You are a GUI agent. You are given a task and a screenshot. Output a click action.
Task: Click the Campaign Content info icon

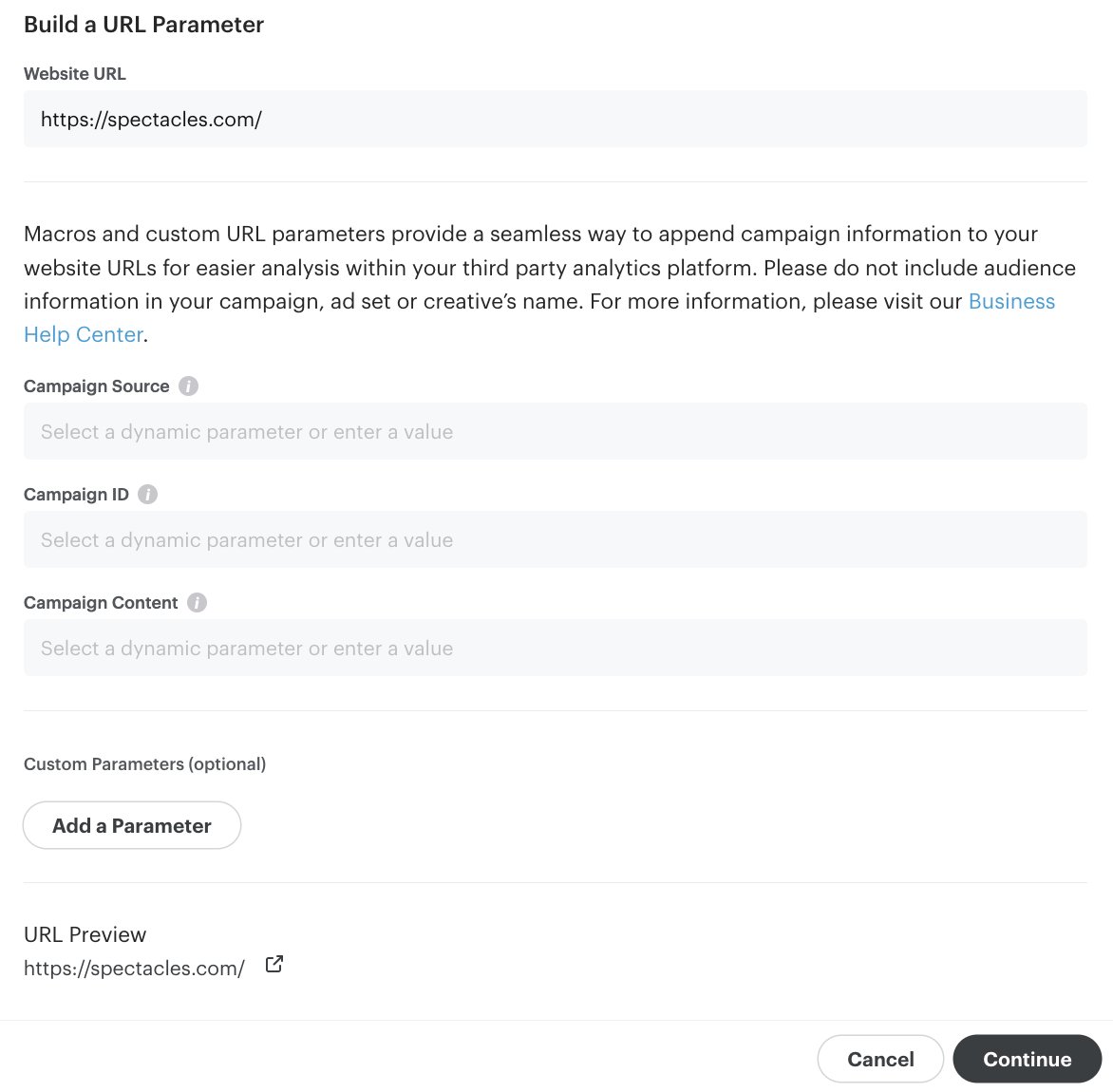(x=197, y=603)
